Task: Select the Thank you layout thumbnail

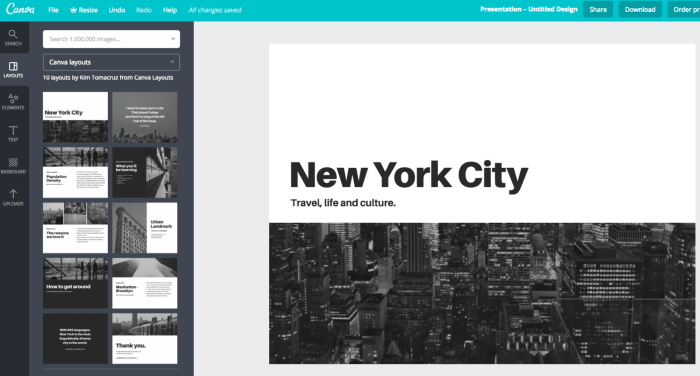Action: click(145, 338)
